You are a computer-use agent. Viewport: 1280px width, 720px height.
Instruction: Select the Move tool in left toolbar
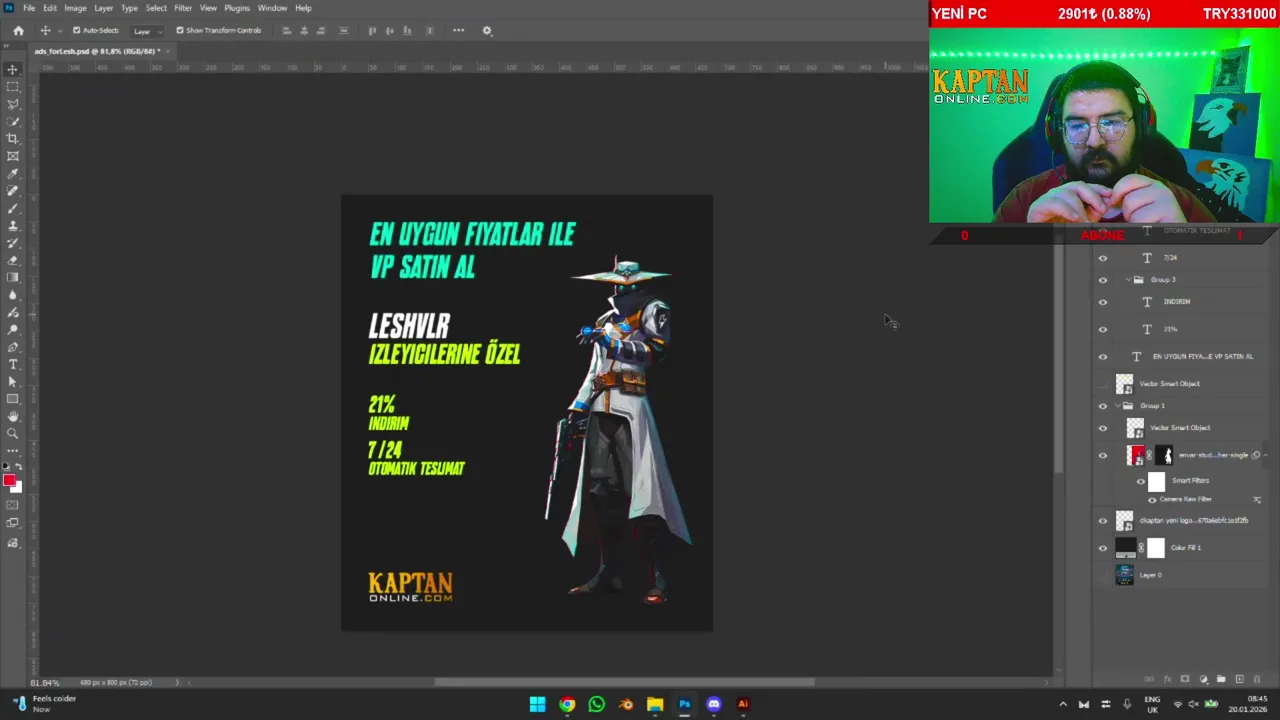pyautogui.click(x=13, y=69)
